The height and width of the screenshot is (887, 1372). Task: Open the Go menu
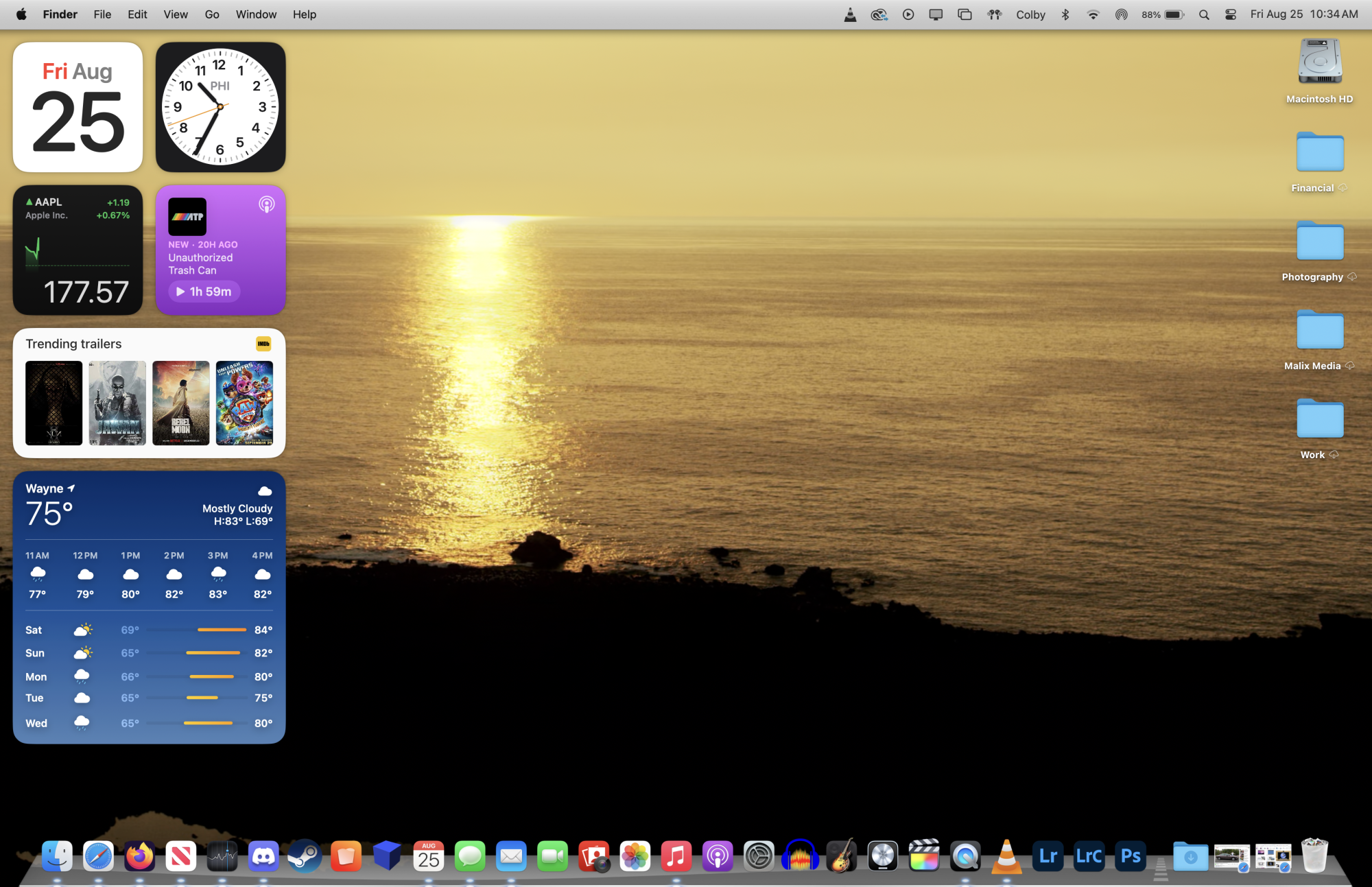coord(212,14)
